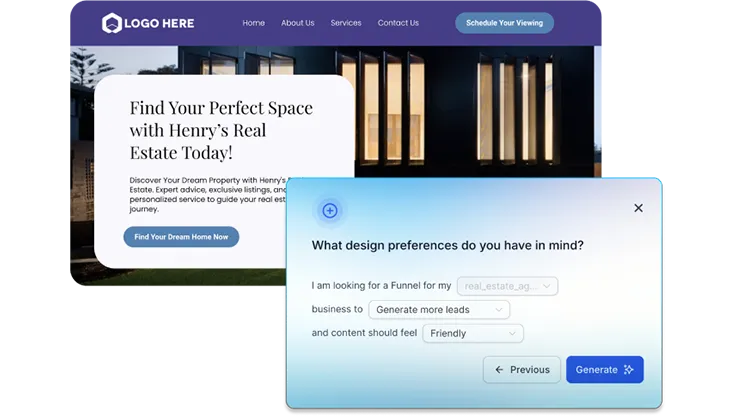Viewport: 736px width, 416px height.
Task: Click the sparkle icon on the Generate button
Action: point(629,370)
